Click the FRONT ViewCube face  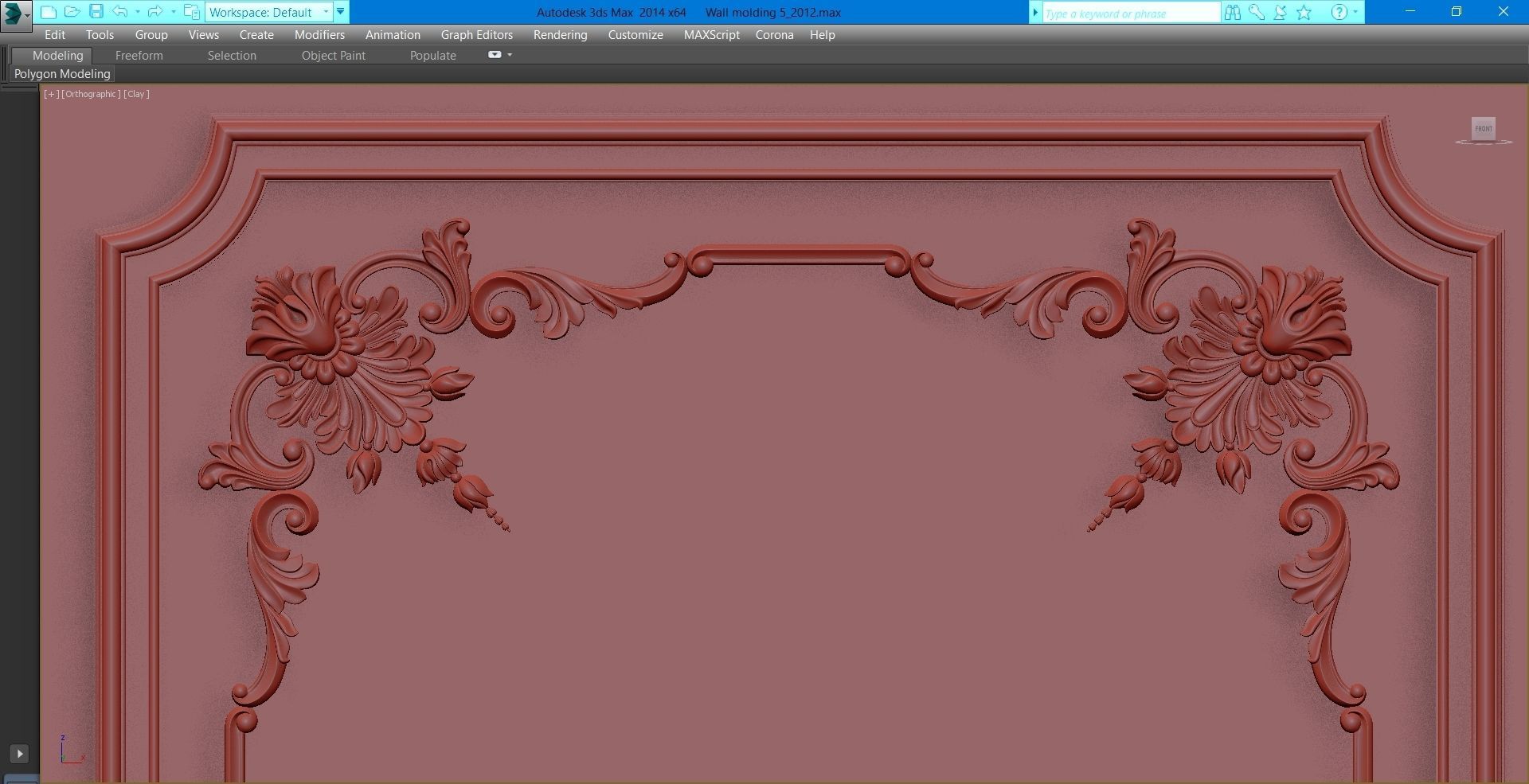[1484, 128]
